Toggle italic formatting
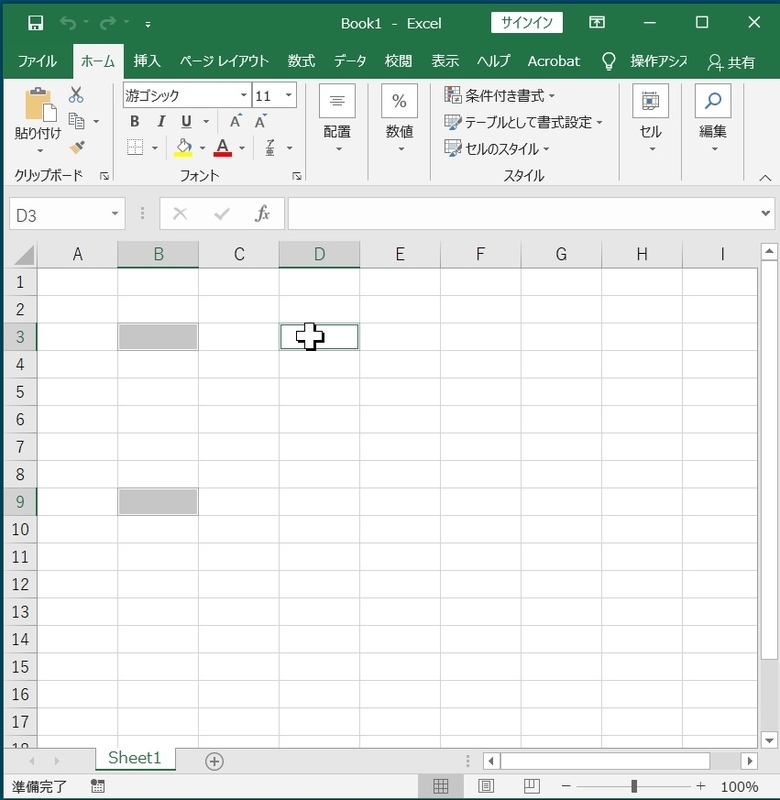The image size is (780, 800). click(x=161, y=121)
